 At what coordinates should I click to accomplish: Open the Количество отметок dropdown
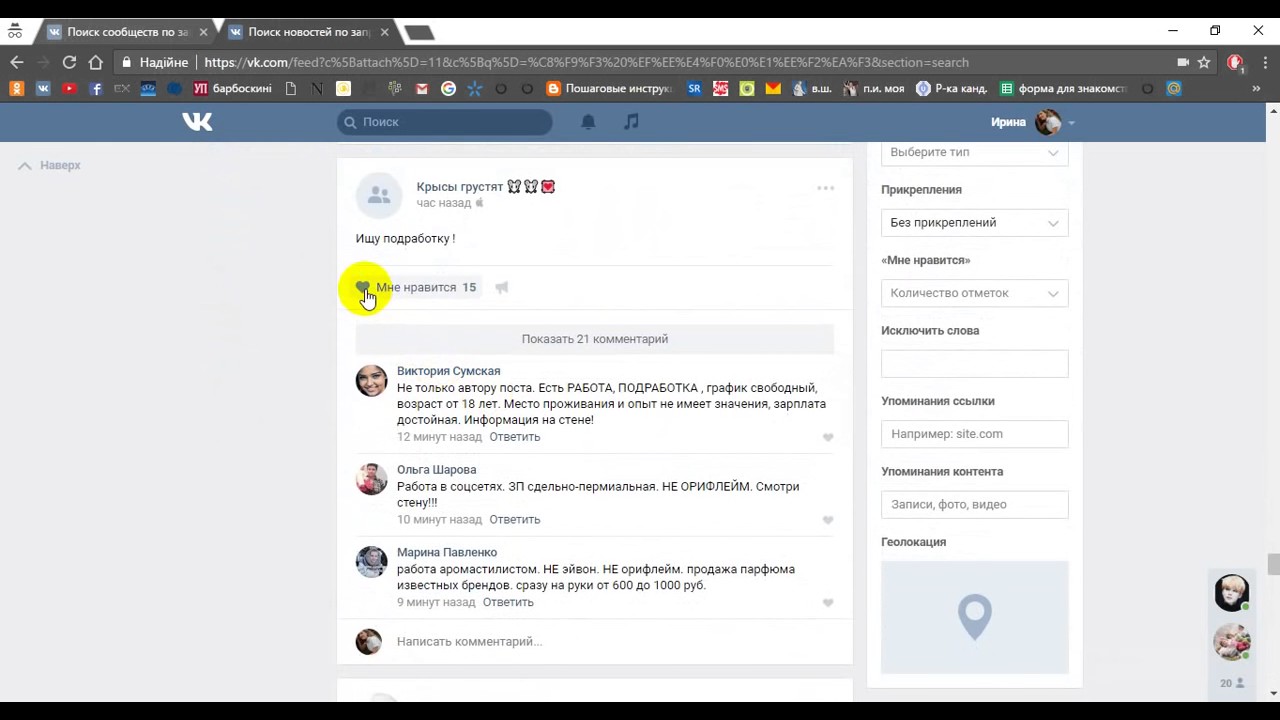974,293
